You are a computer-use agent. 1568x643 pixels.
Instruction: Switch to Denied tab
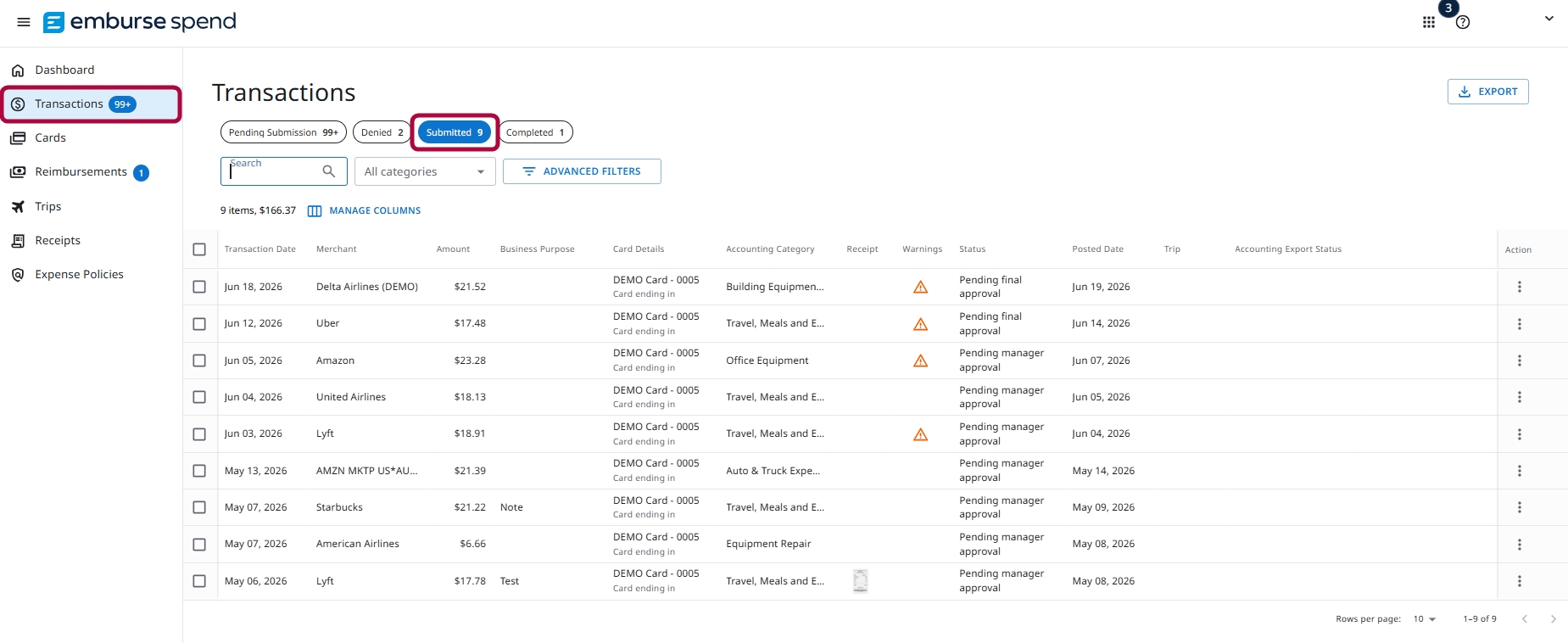click(x=382, y=132)
